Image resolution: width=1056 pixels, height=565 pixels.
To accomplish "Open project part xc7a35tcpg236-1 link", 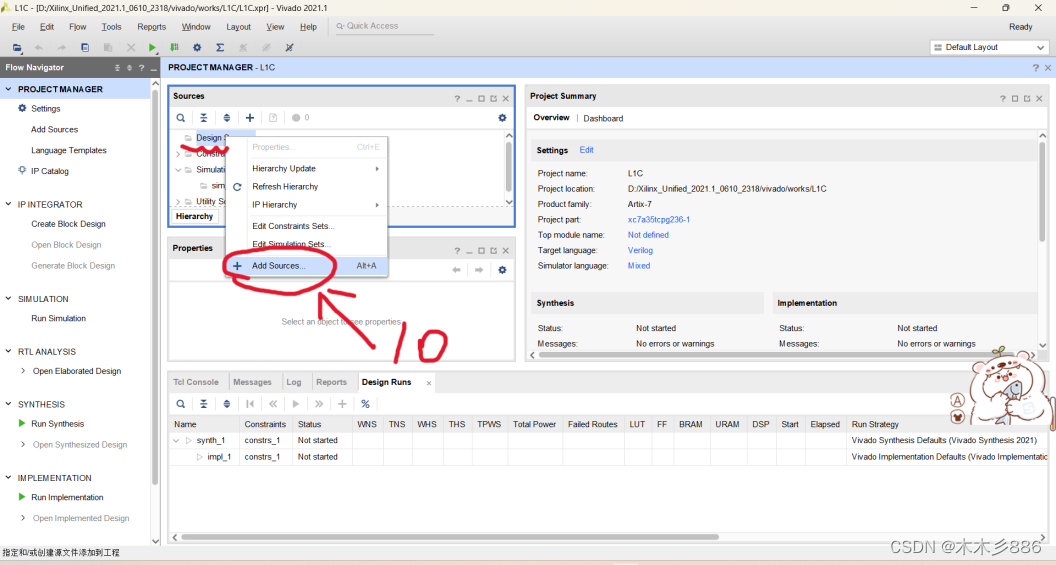I will click(x=659, y=220).
